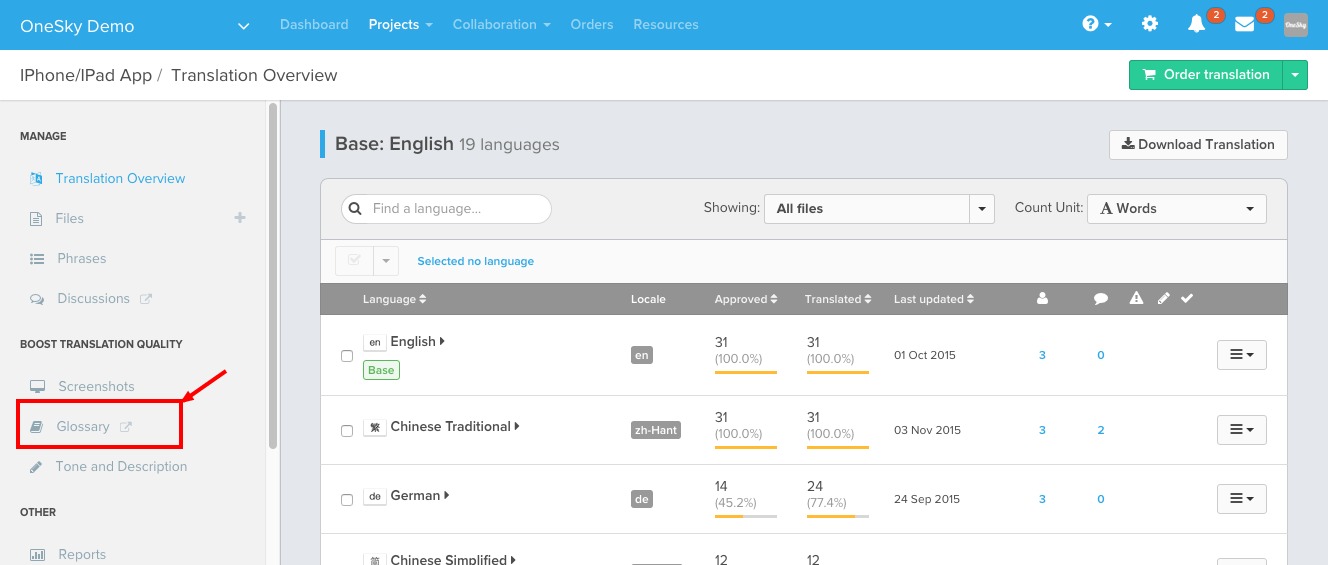Click the download icon in Download Translation
The width and height of the screenshot is (1328, 565).
tap(1128, 144)
